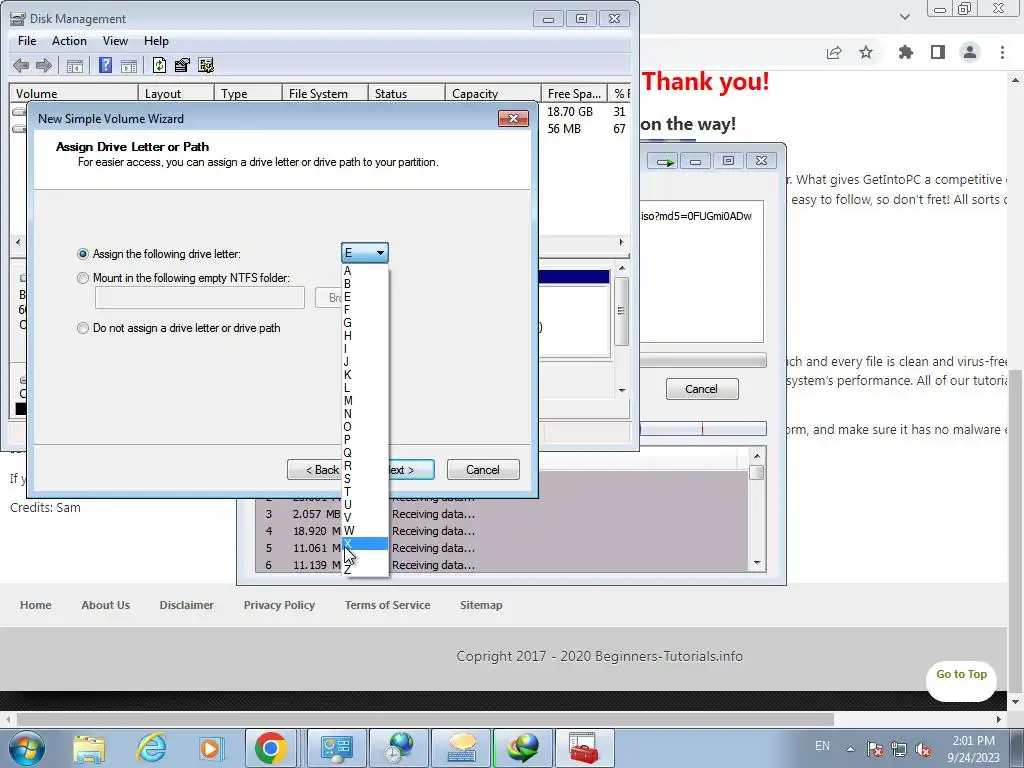The height and width of the screenshot is (768, 1024).
Task: Open Windows Explorer from the taskbar
Action: (x=89, y=748)
